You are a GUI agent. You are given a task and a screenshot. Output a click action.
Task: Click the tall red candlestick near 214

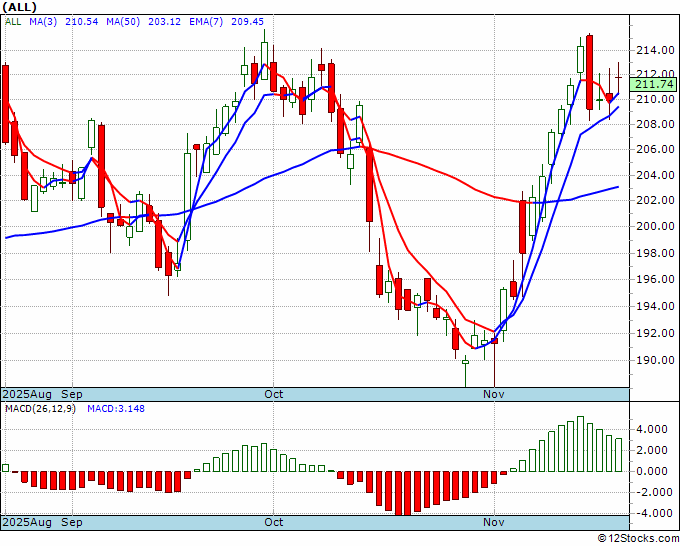[x=589, y=72]
